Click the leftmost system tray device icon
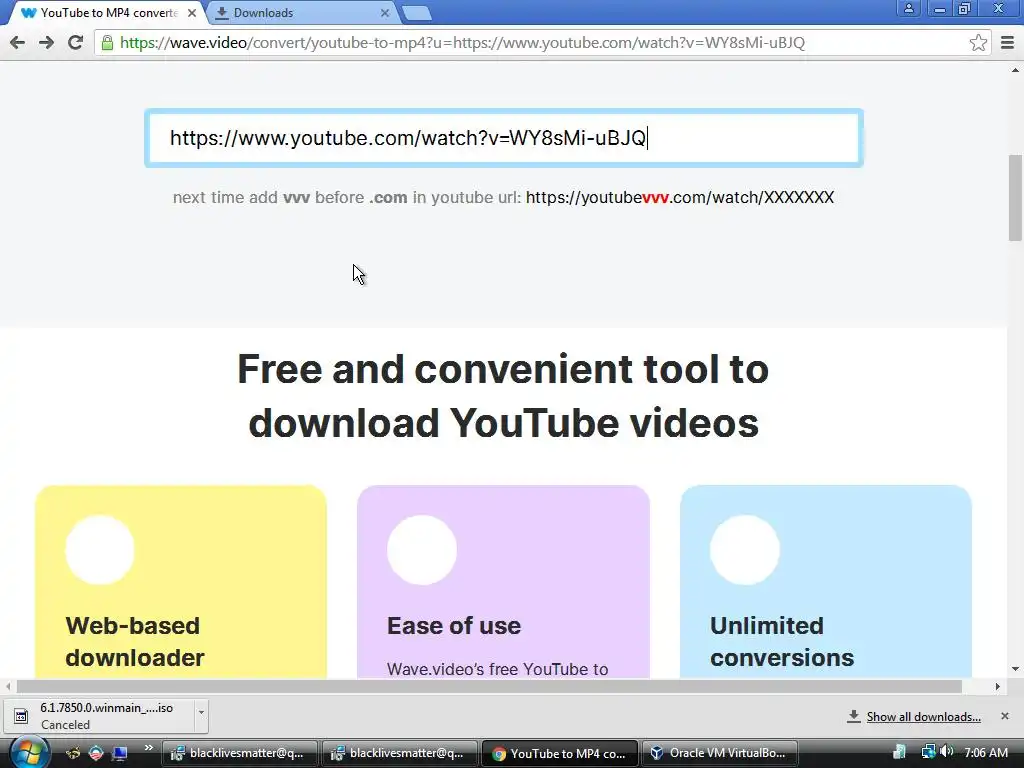This screenshot has width=1024, height=768. pos(899,752)
